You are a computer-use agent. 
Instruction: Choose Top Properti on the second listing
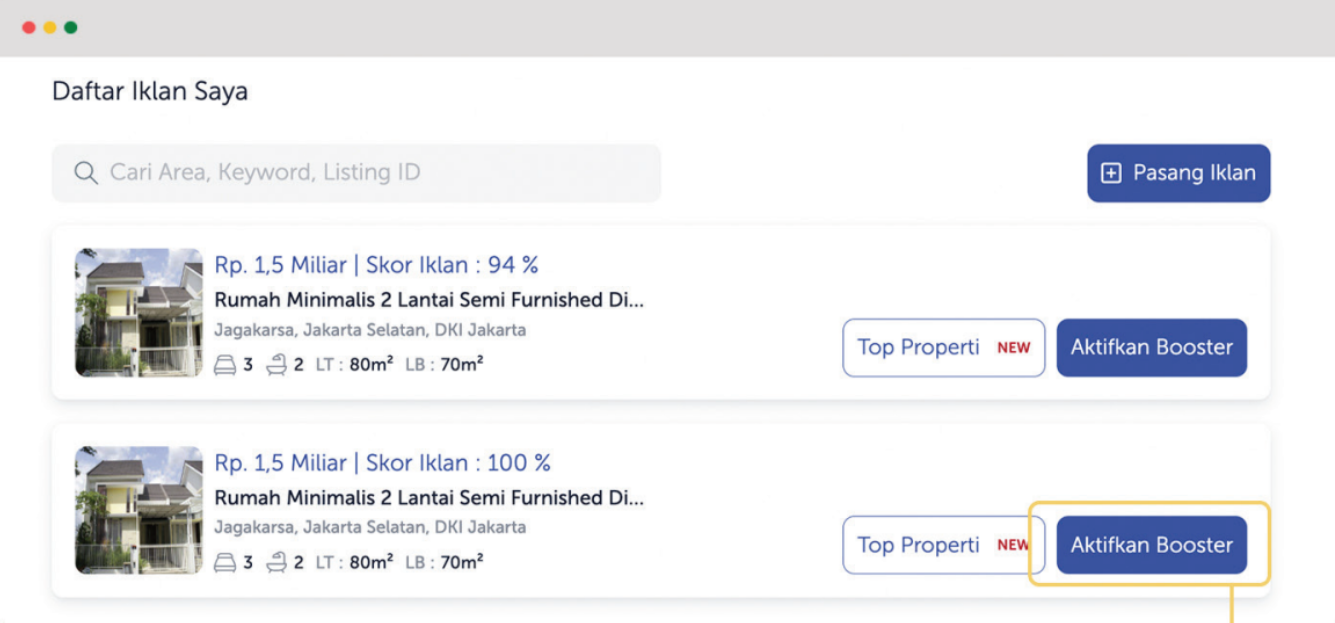coord(944,545)
